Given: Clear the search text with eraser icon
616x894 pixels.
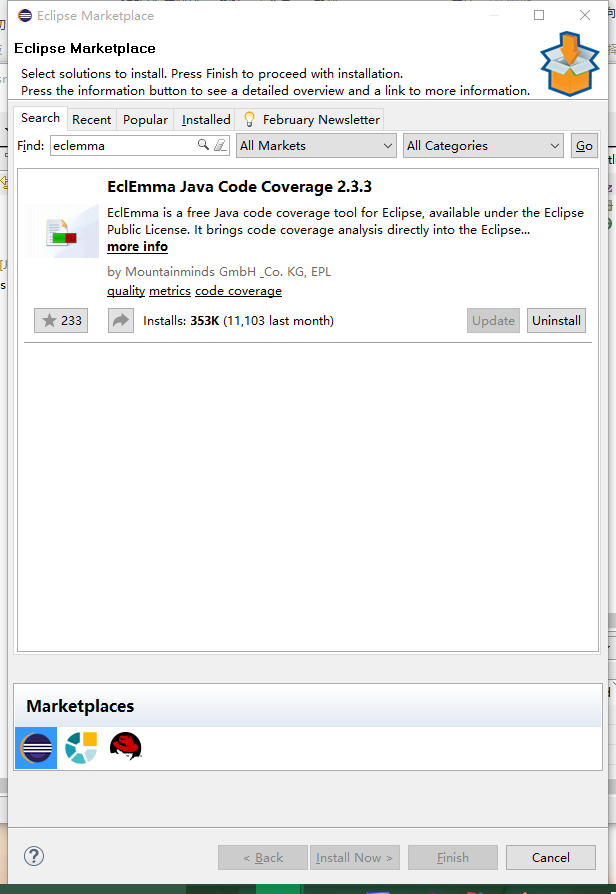Looking at the screenshot, I should pos(220,145).
